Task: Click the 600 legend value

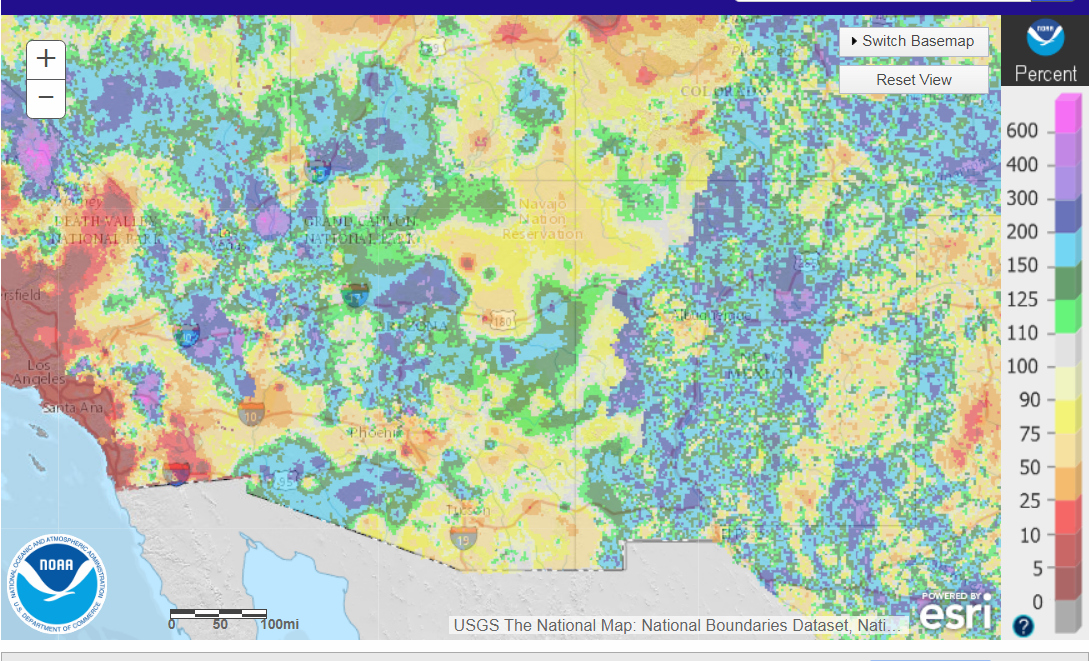Action: click(1022, 131)
